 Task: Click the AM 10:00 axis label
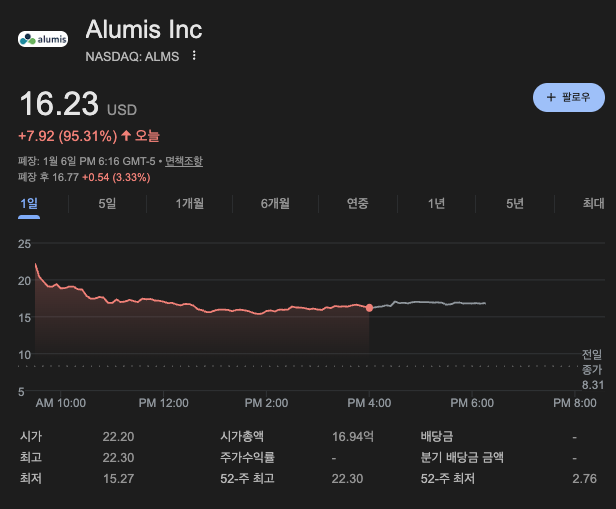[x=60, y=403]
